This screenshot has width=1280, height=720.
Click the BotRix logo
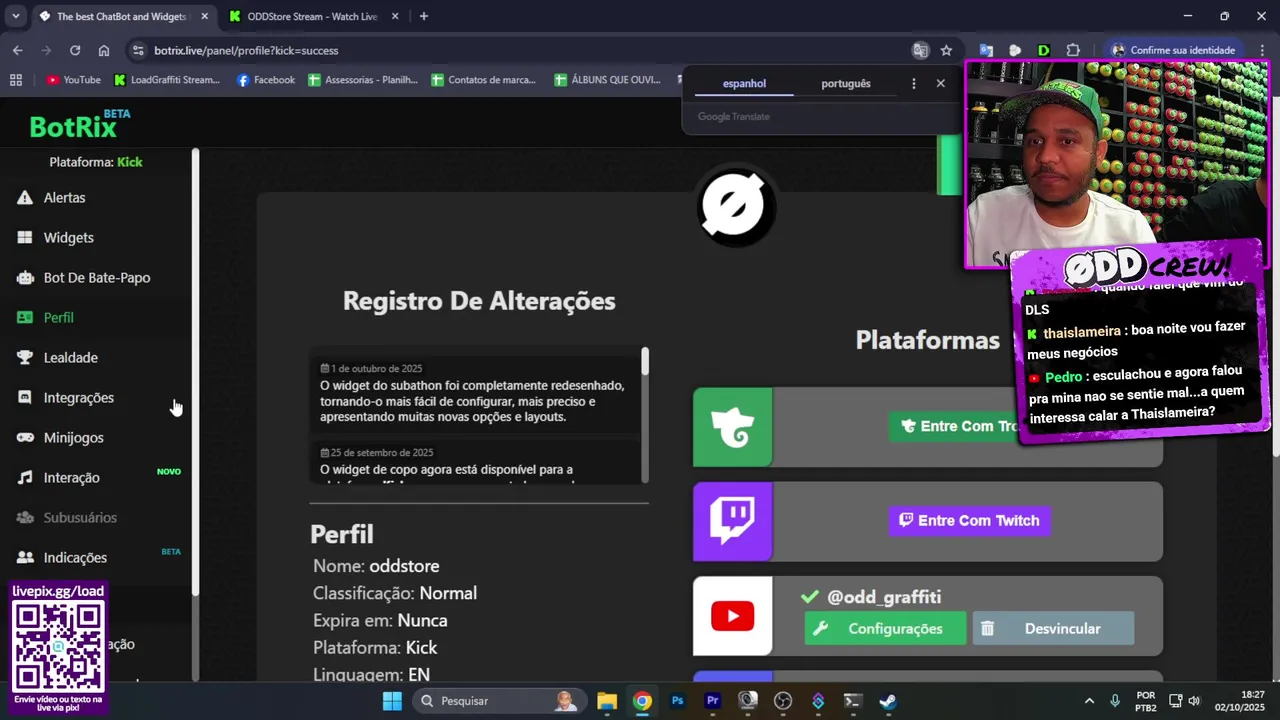pos(79,125)
